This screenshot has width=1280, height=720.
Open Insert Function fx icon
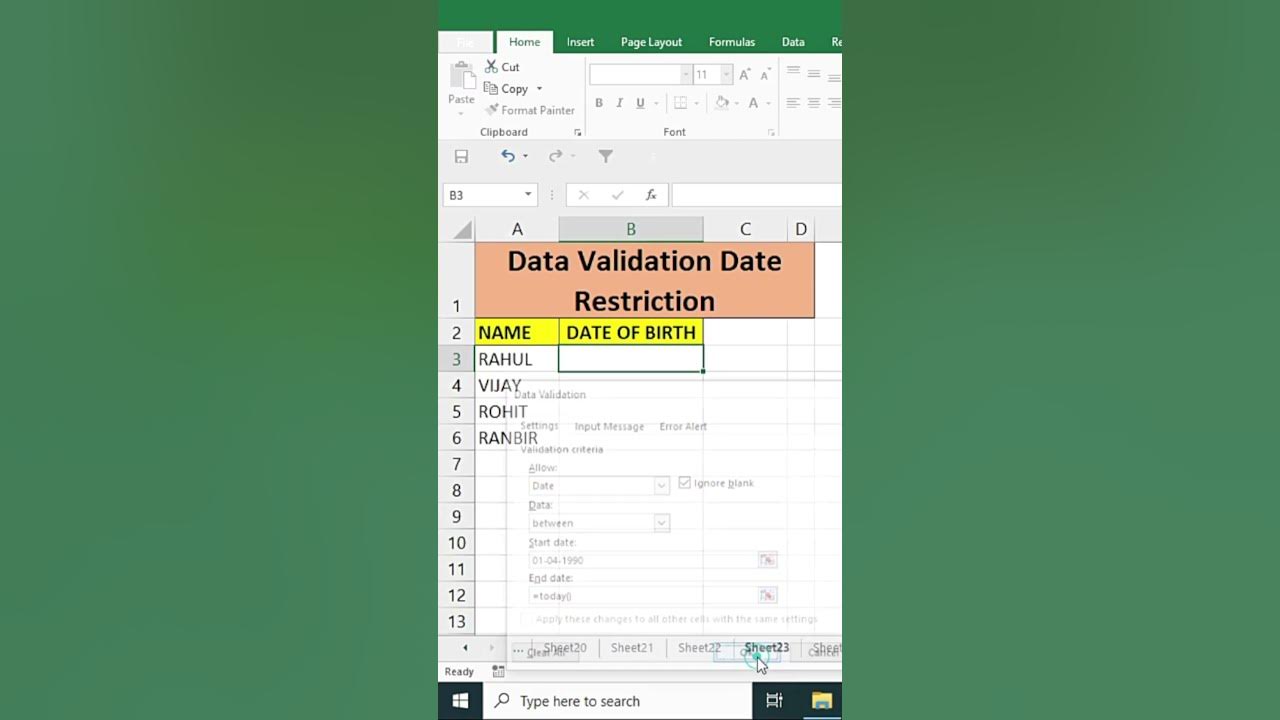click(651, 195)
